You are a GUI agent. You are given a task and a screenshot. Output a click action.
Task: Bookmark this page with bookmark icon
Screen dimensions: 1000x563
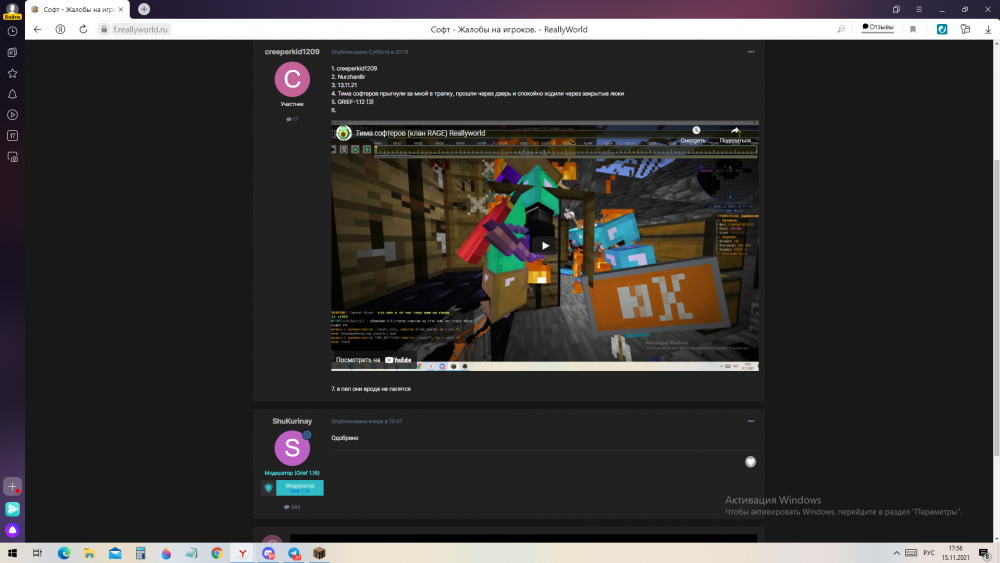coord(913,29)
